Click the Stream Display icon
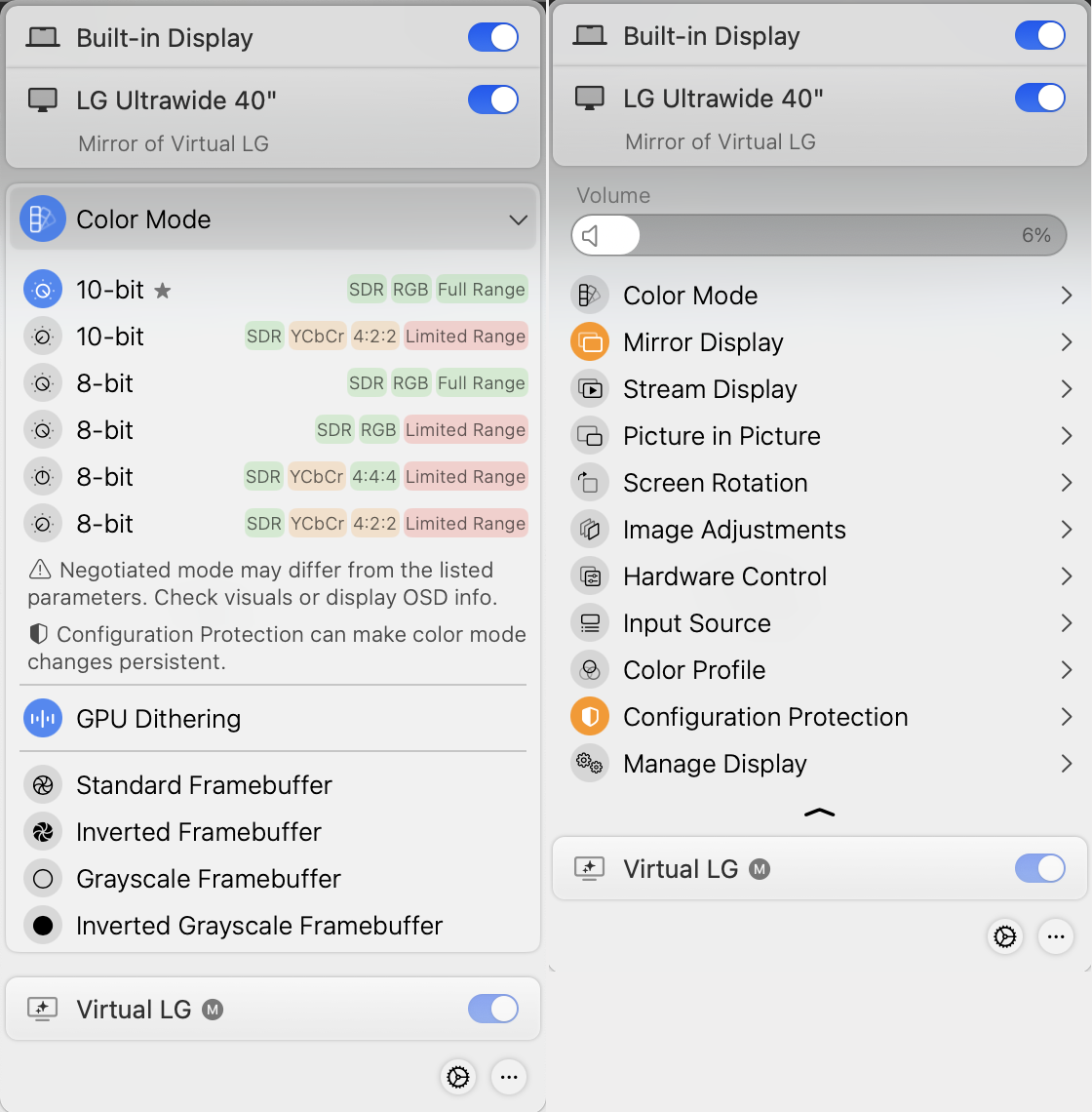 [590, 389]
